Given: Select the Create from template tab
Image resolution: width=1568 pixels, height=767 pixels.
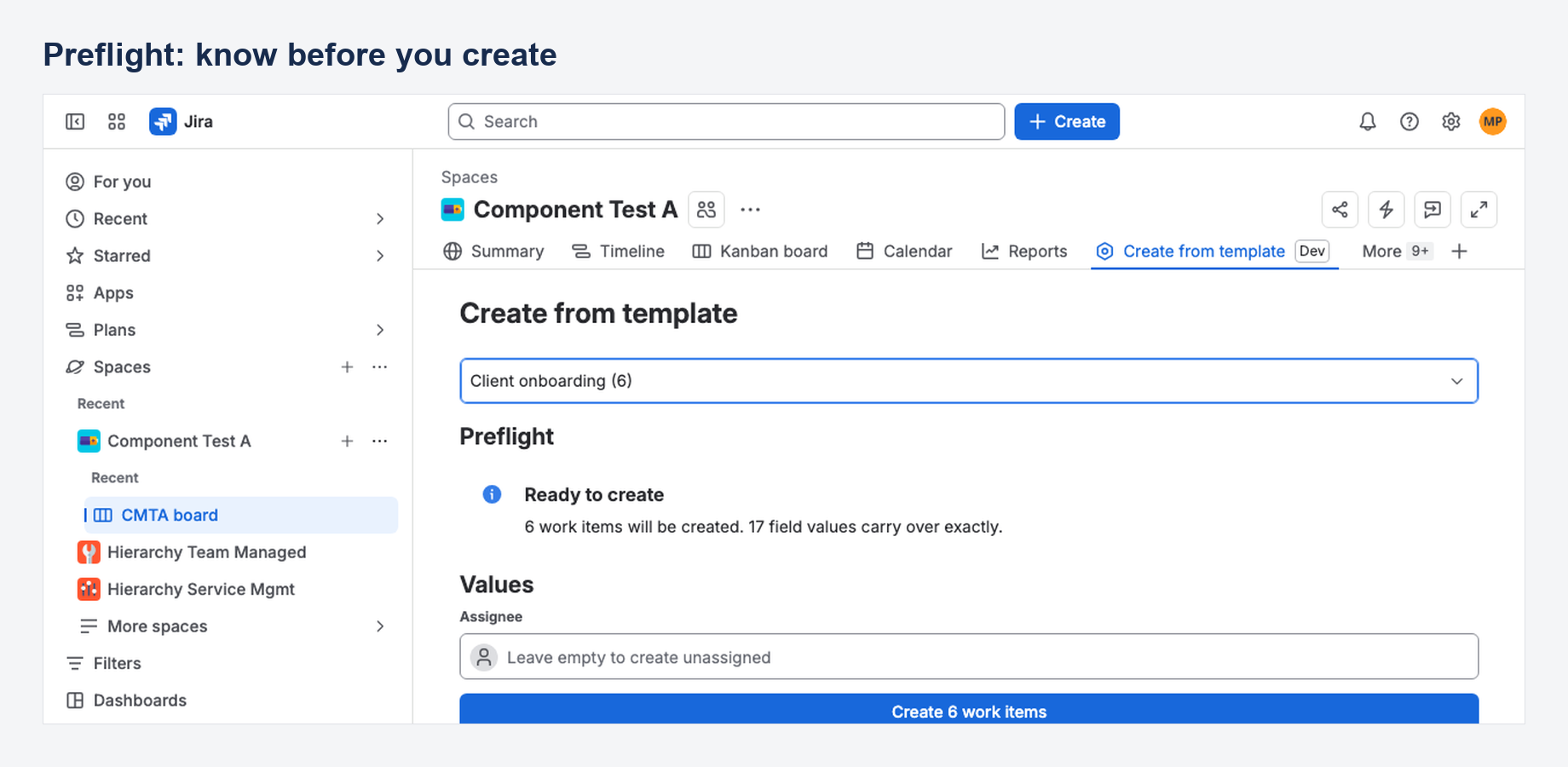Looking at the screenshot, I should (x=1213, y=251).
